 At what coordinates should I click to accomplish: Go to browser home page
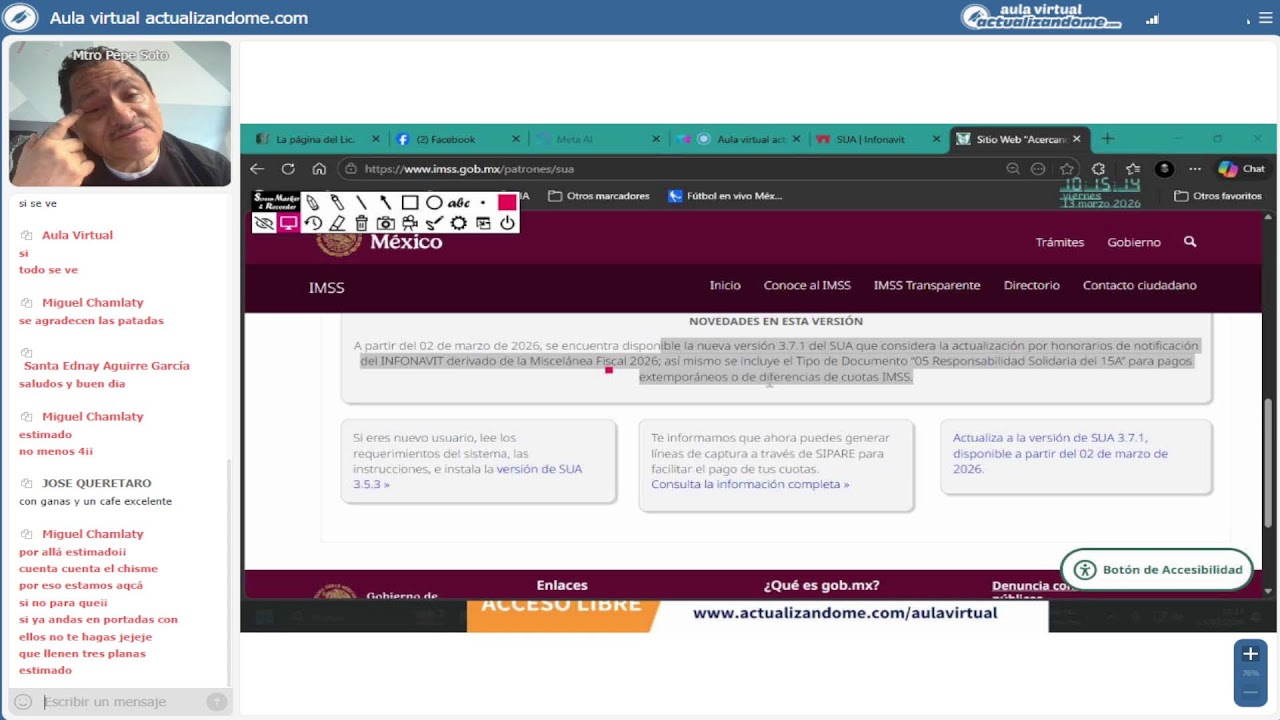pos(319,169)
